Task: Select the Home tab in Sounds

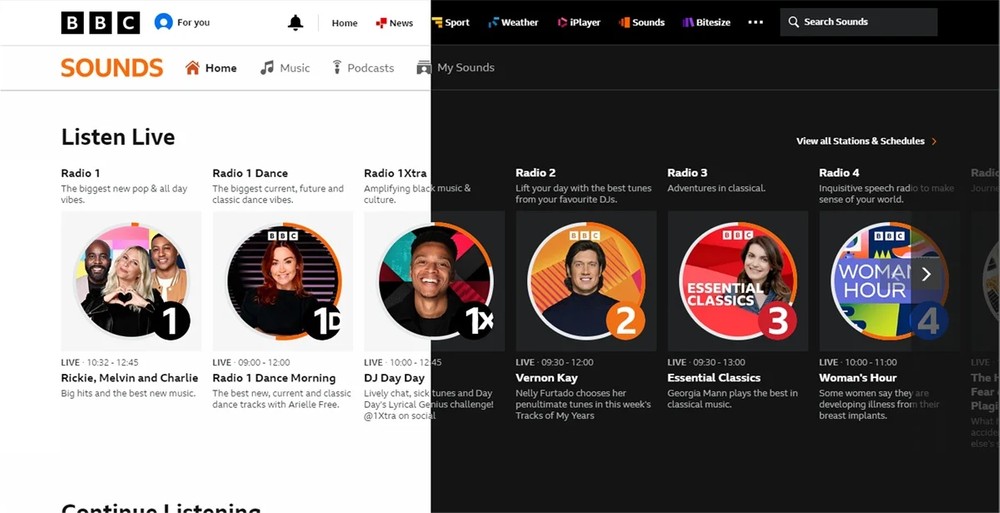Action: click(x=211, y=68)
